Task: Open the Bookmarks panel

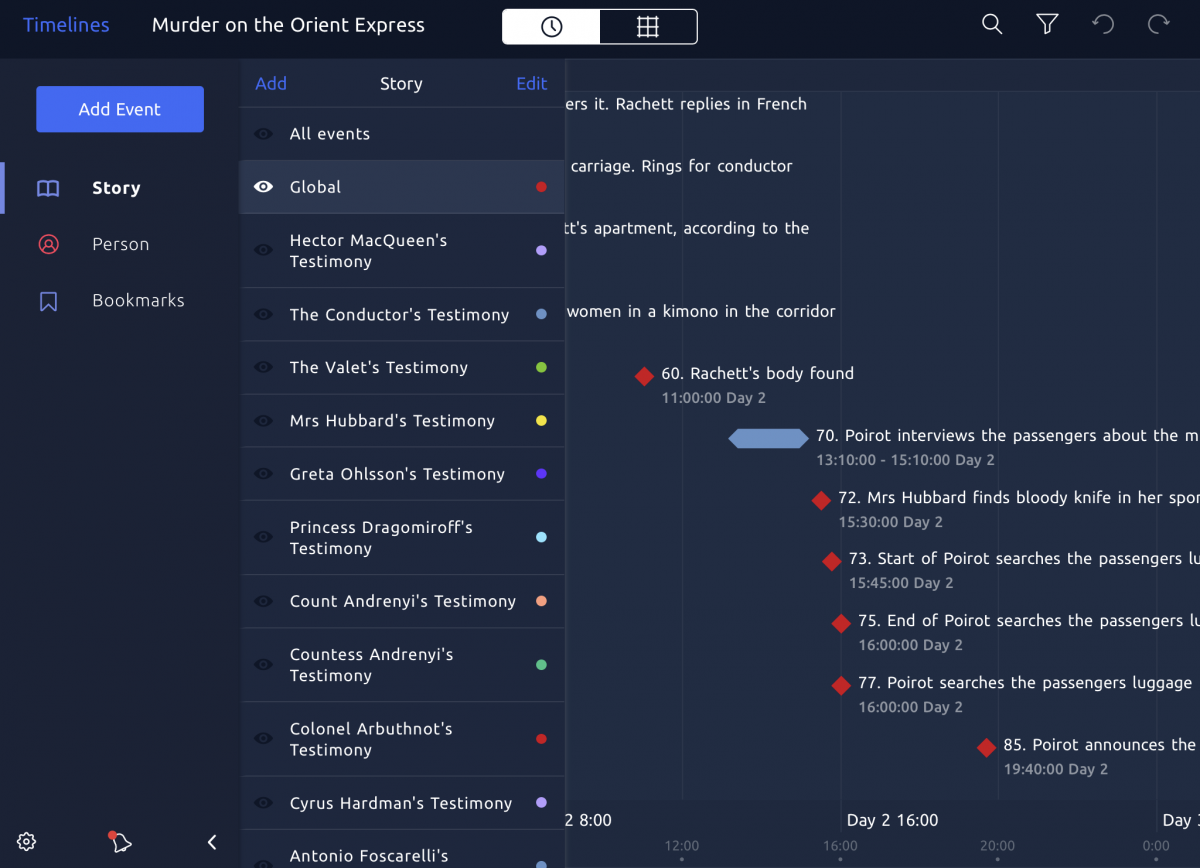Action: pos(138,300)
